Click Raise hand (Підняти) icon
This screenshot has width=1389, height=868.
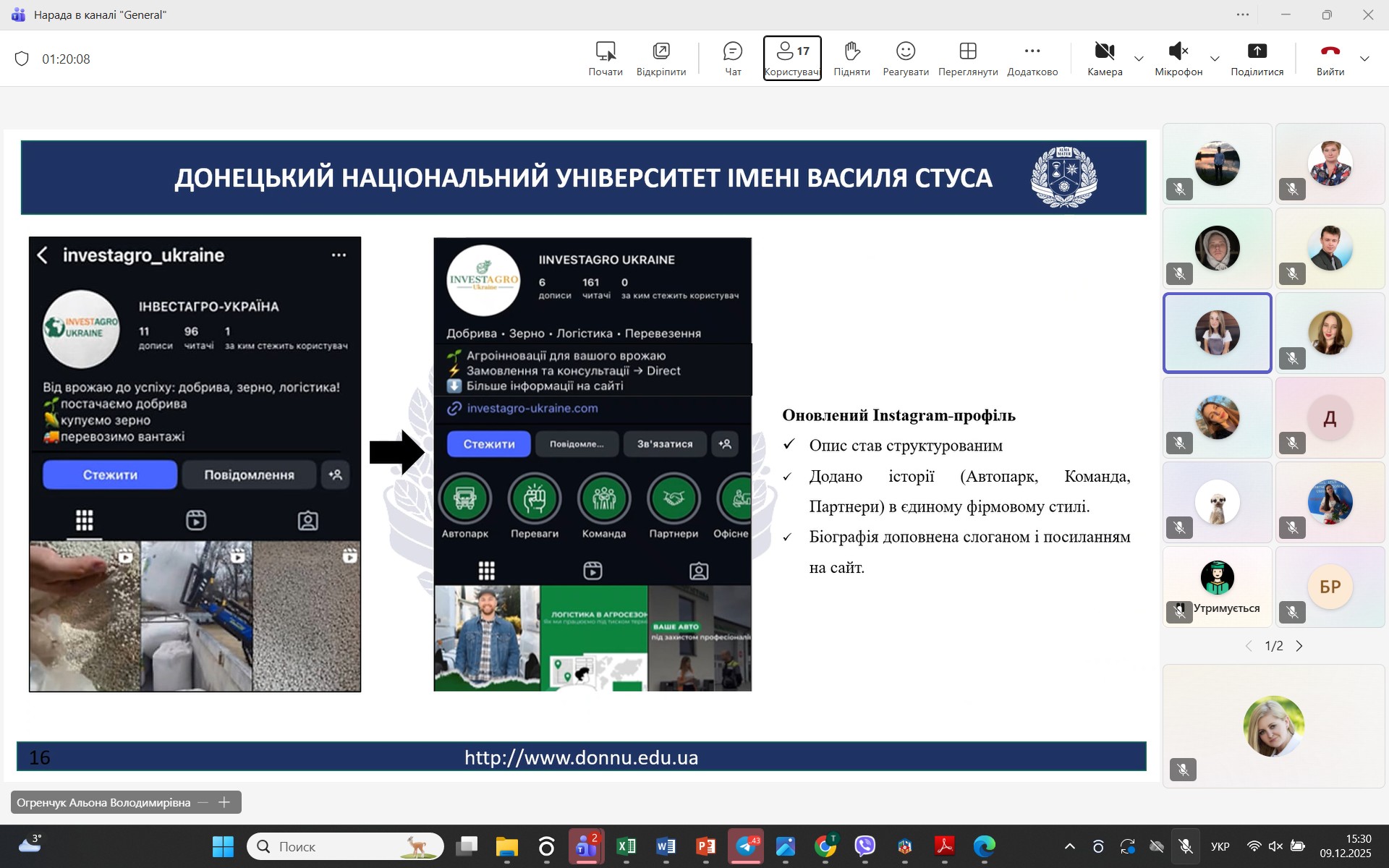pyautogui.click(x=851, y=57)
